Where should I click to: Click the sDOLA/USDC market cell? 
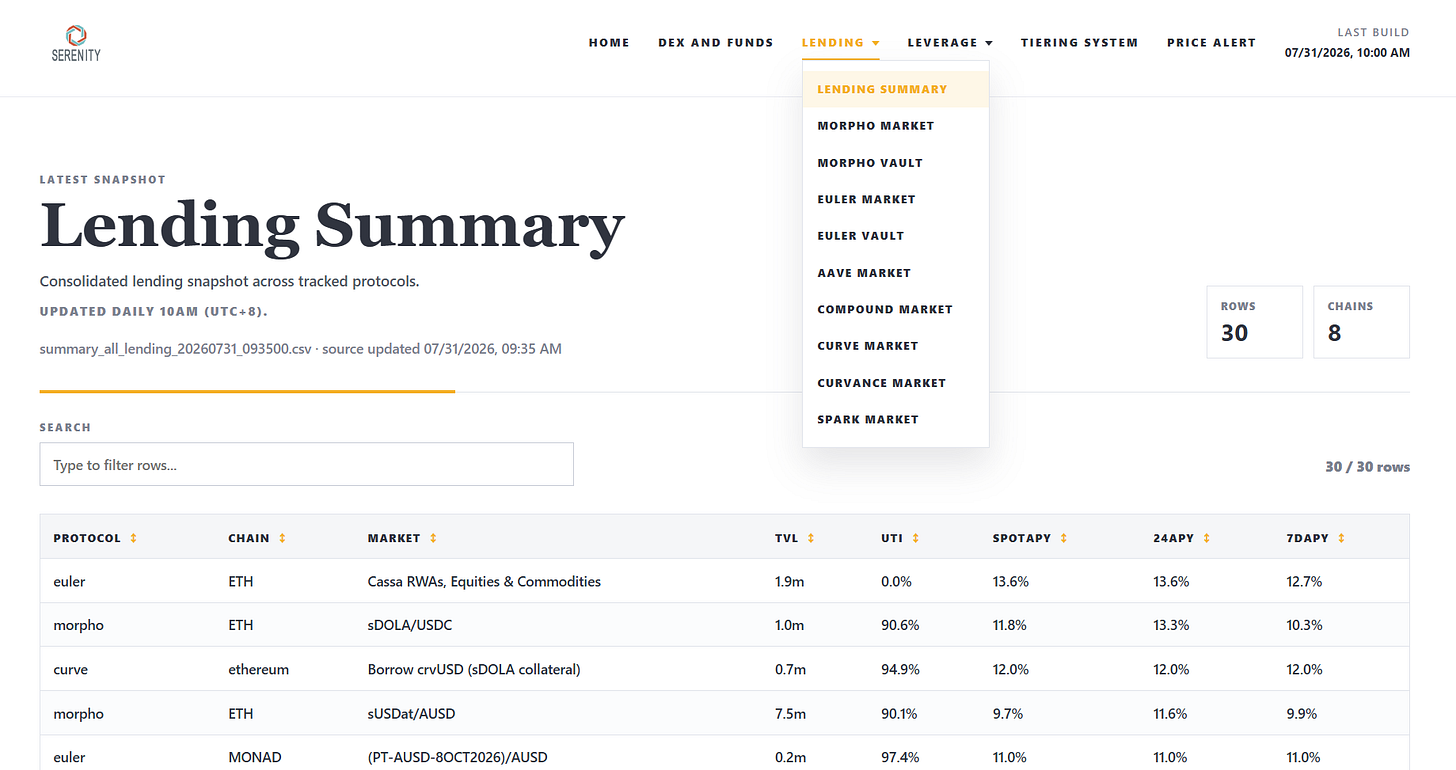409,625
